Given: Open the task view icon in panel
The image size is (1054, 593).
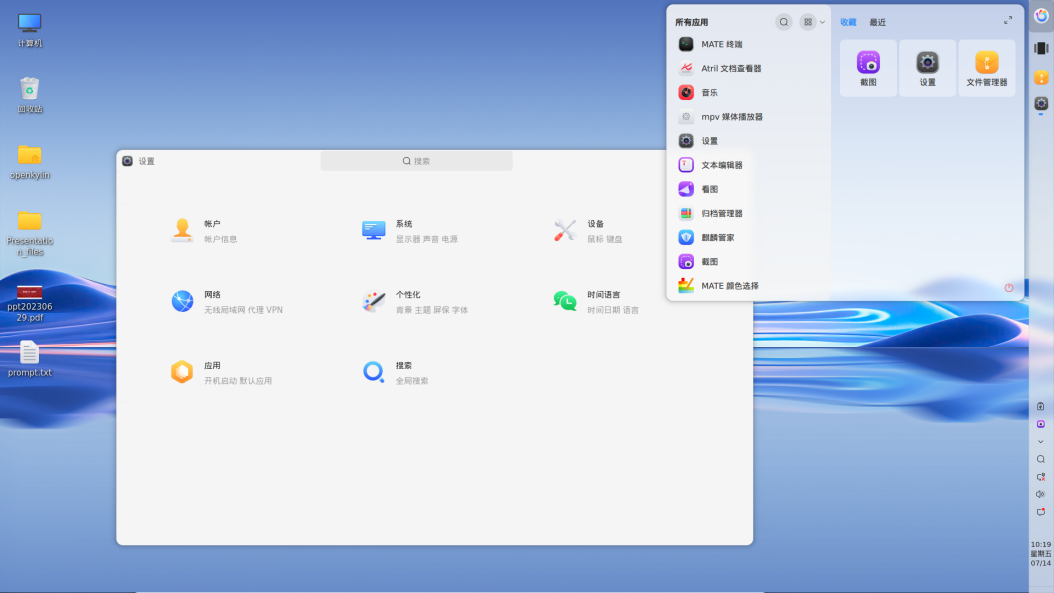Looking at the screenshot, I should coord(1041,48).
